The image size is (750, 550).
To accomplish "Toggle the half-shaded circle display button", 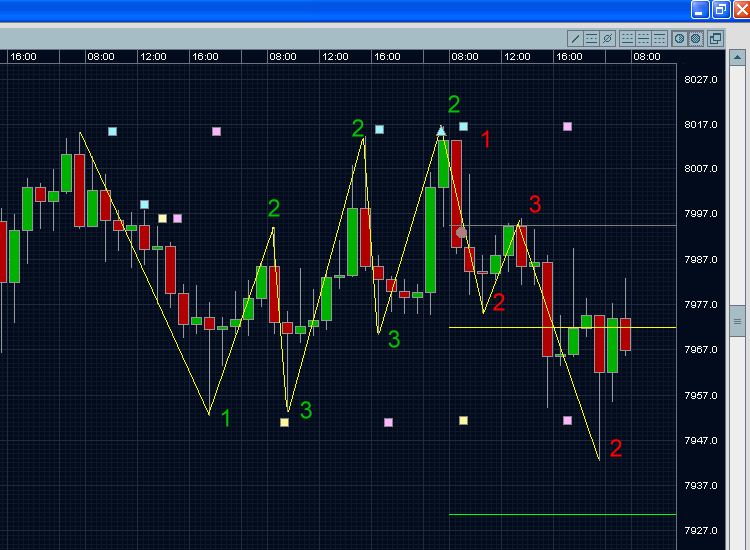I will 679,38.
